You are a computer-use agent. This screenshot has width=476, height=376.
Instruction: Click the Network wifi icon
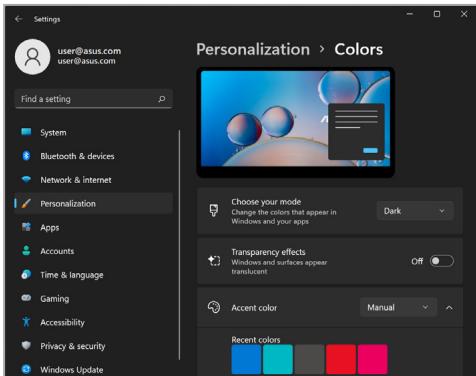coord(26,179)
